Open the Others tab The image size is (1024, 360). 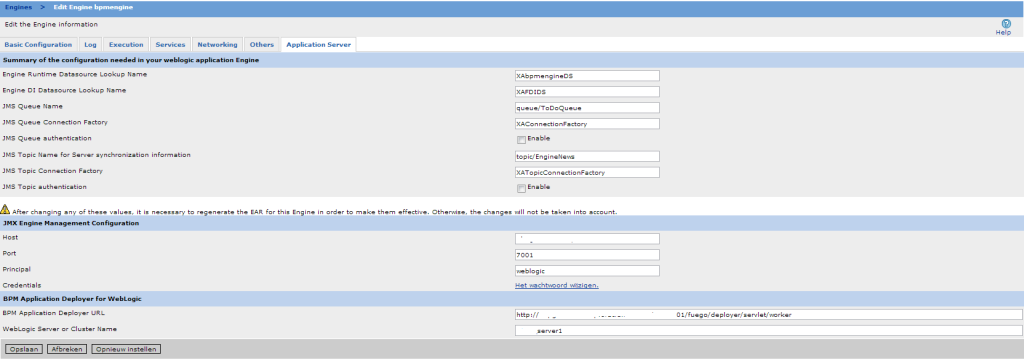[x=262, y=45]
